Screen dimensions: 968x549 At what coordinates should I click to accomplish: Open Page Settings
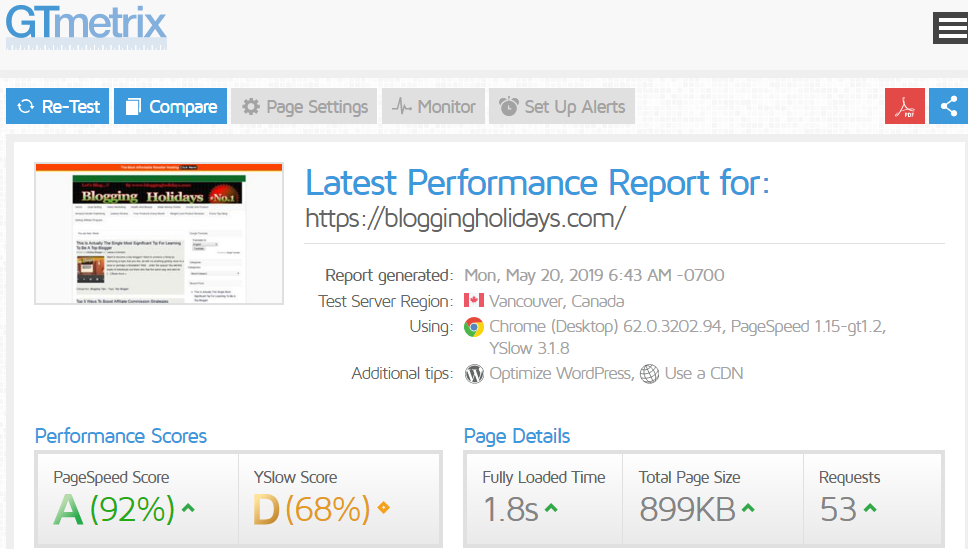click(304, 107)
